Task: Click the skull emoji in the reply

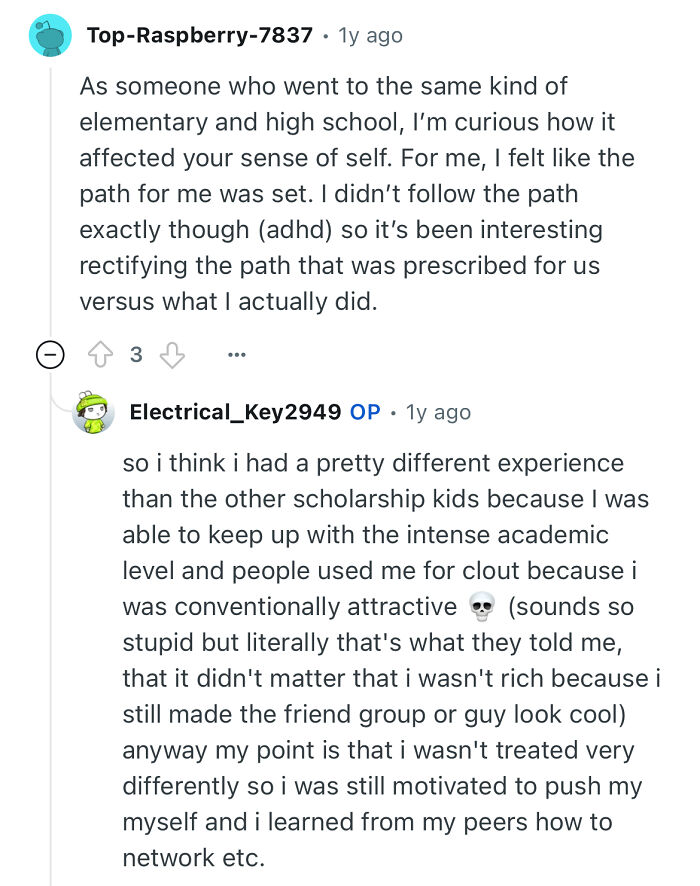Action: tap(482, 607)
